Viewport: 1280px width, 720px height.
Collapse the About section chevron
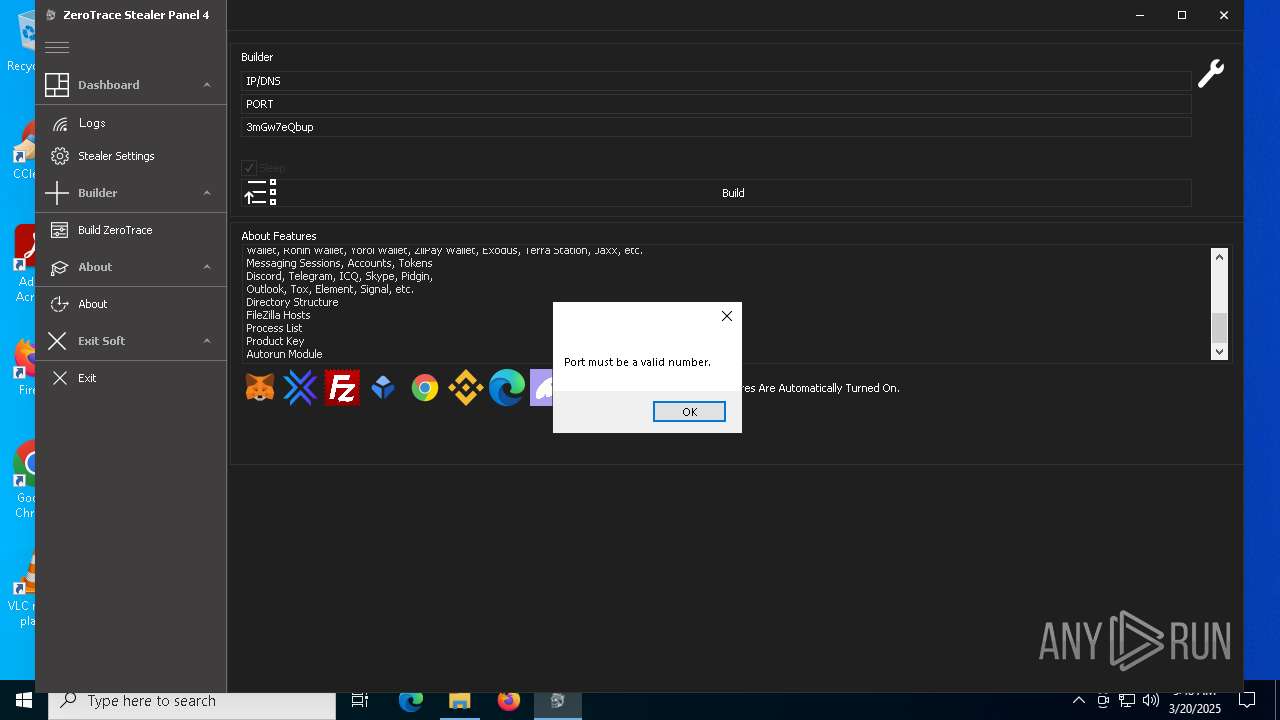(207, 267)
